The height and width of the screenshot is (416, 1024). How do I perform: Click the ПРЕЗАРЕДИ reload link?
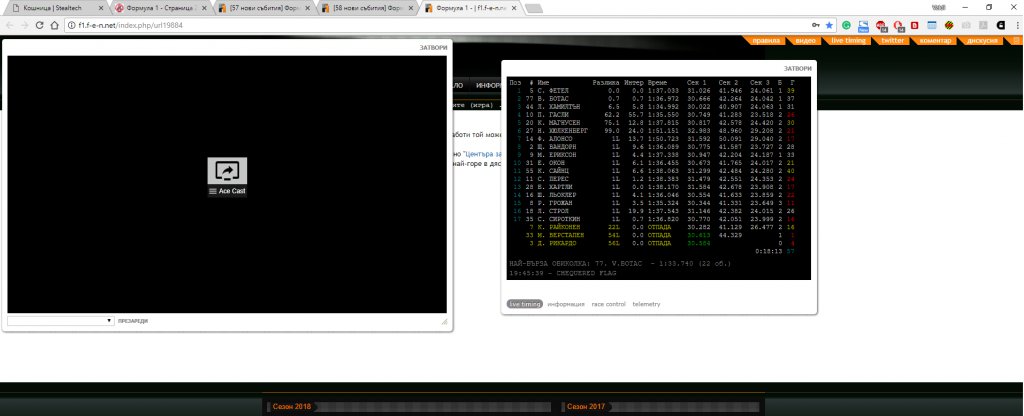(133, 321)
